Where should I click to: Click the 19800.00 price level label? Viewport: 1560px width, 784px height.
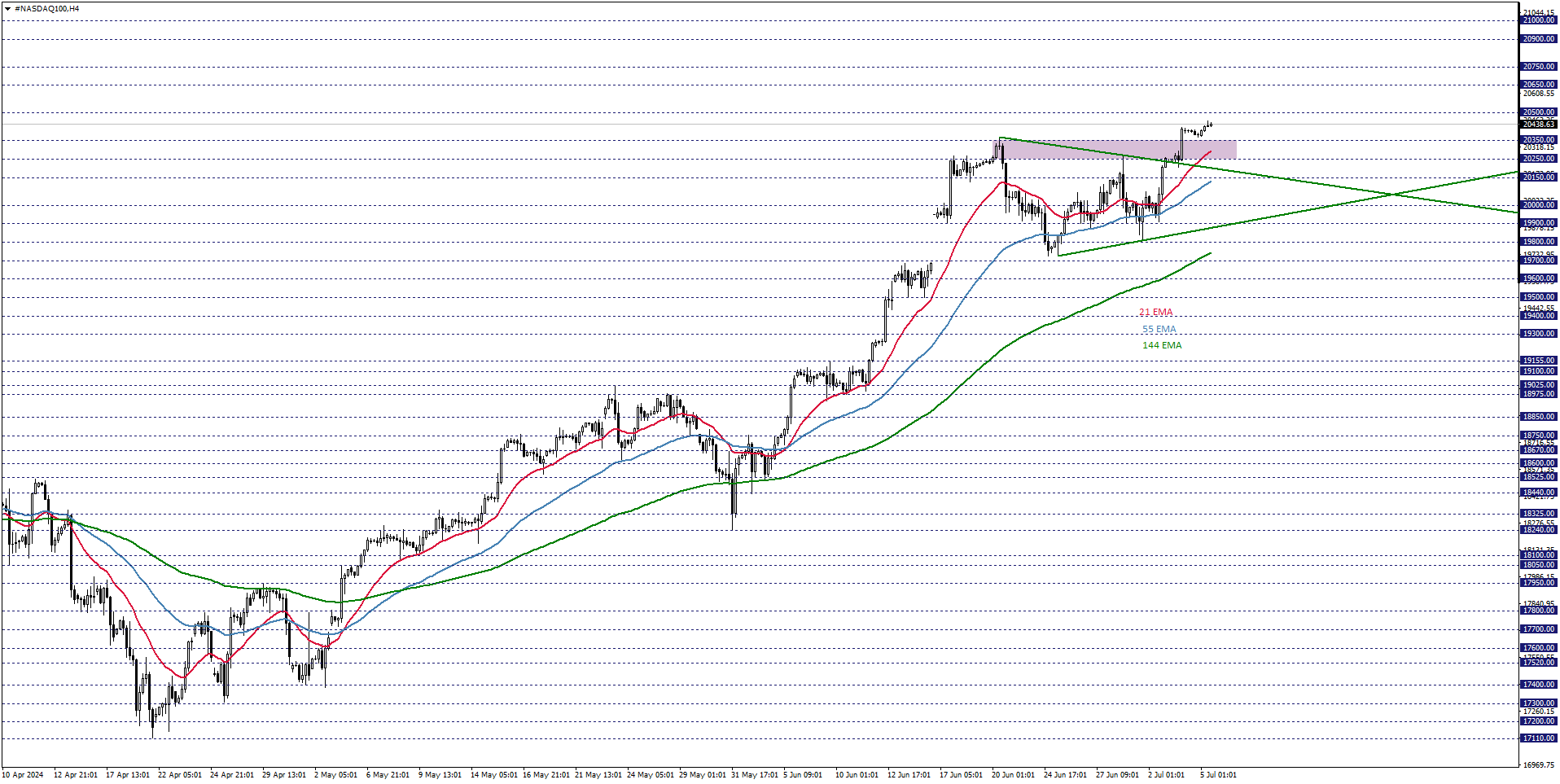point(1539,242)
